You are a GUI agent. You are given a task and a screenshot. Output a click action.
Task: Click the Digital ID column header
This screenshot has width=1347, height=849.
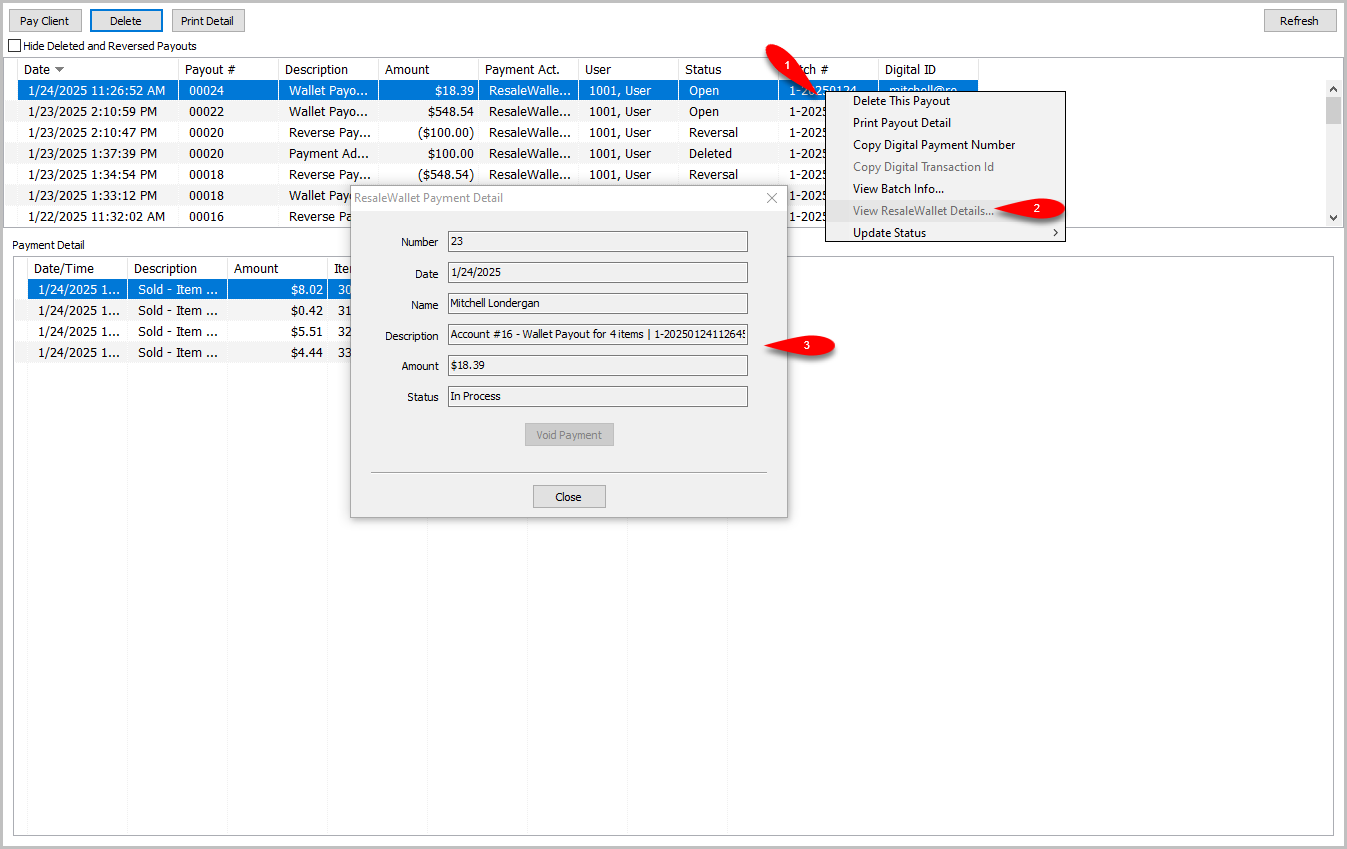pos(929,70)
